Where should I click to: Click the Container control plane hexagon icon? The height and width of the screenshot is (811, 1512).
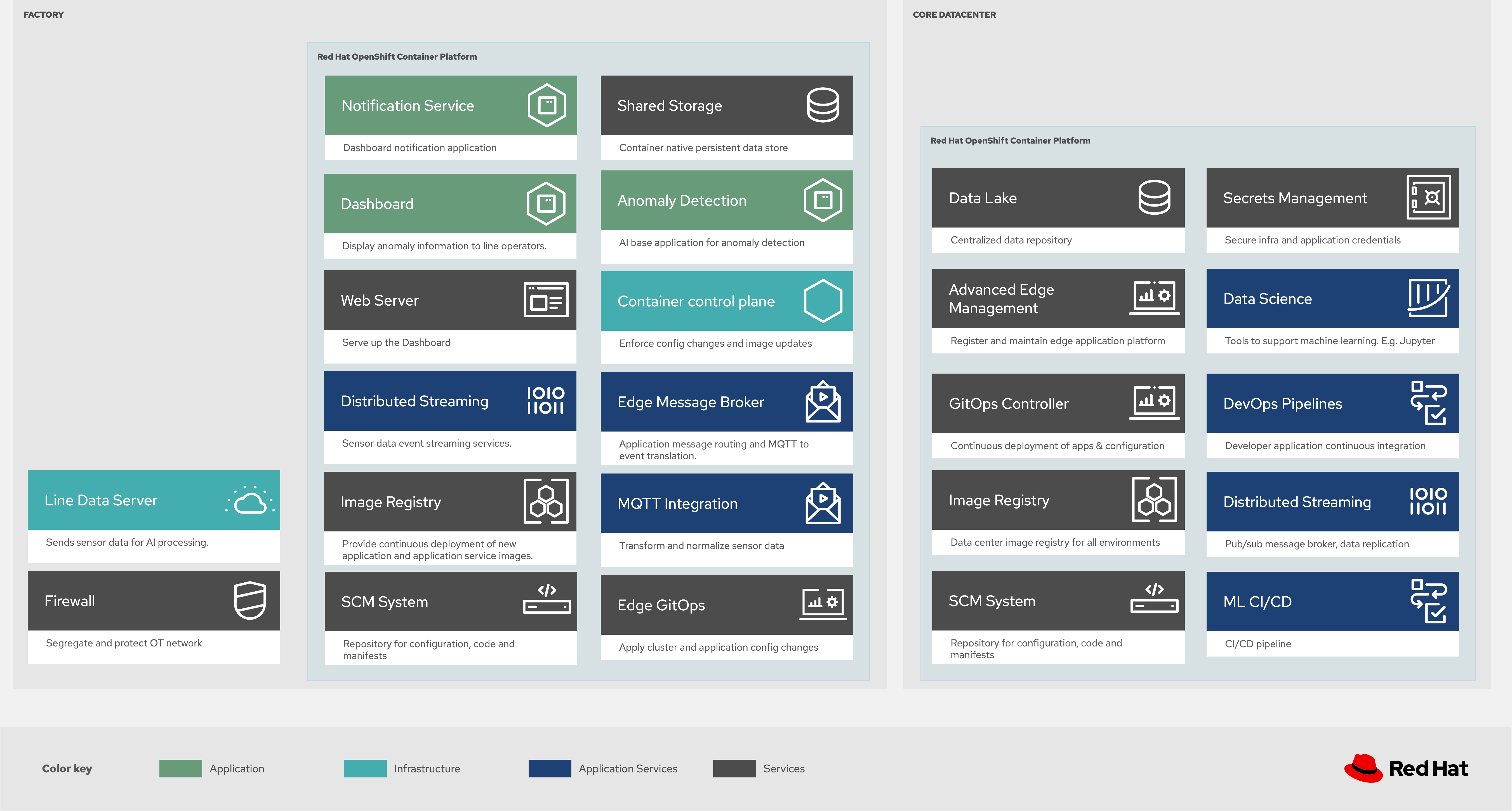823,301
